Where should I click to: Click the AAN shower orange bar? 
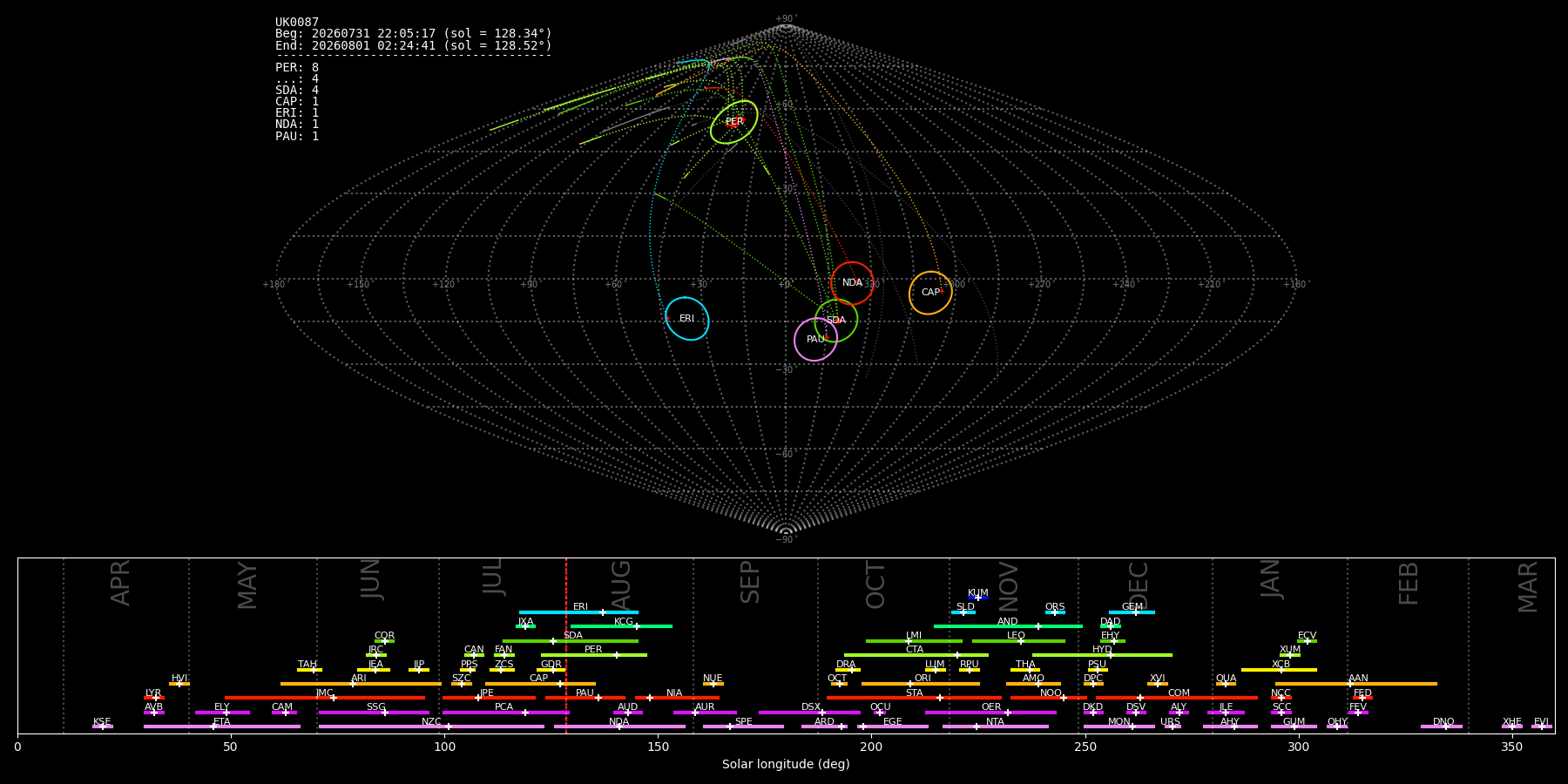point(1356,684)
